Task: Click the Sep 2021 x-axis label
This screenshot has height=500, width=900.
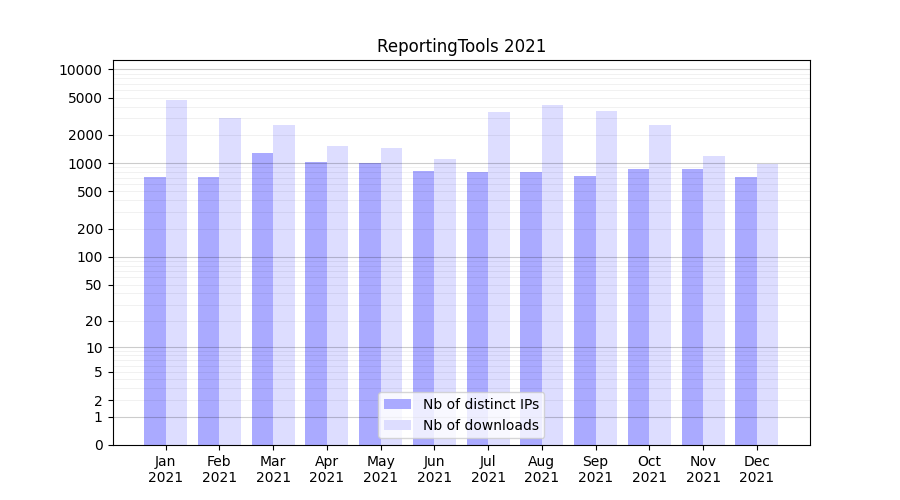Action: coord(595,469)
